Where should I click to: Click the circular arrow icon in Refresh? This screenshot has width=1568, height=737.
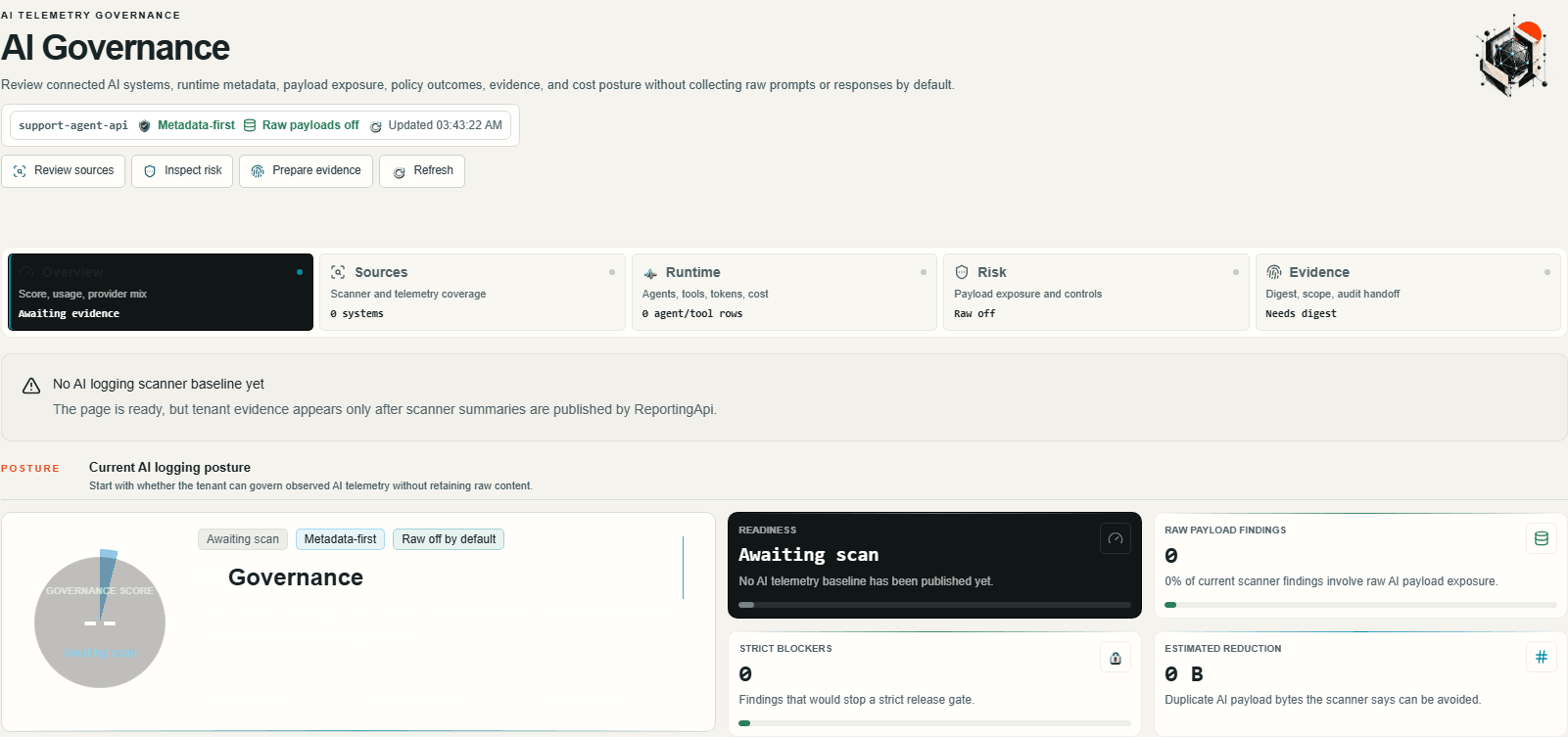399,172
